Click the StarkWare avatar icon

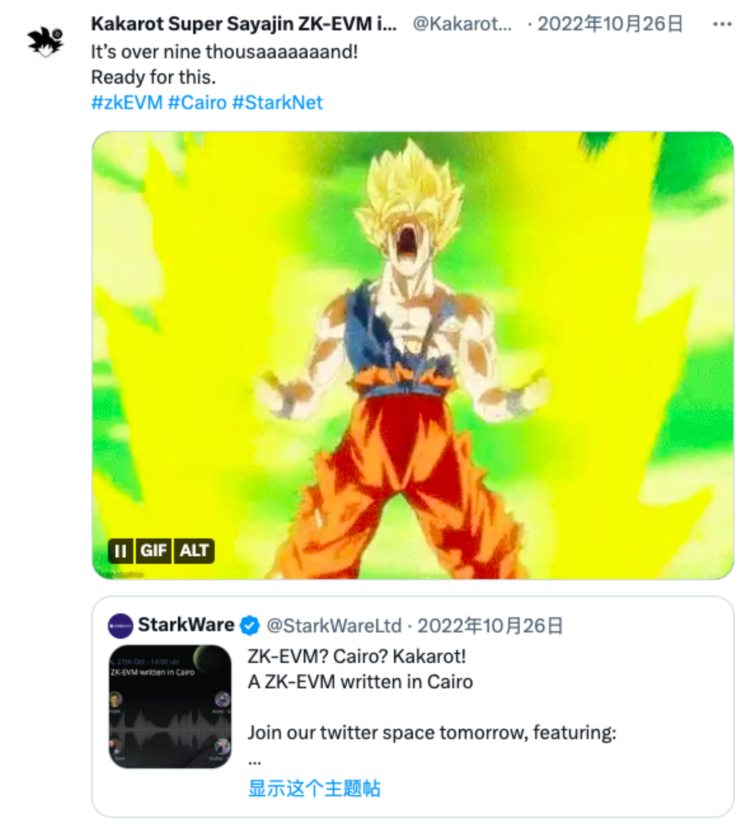(120, 626)
